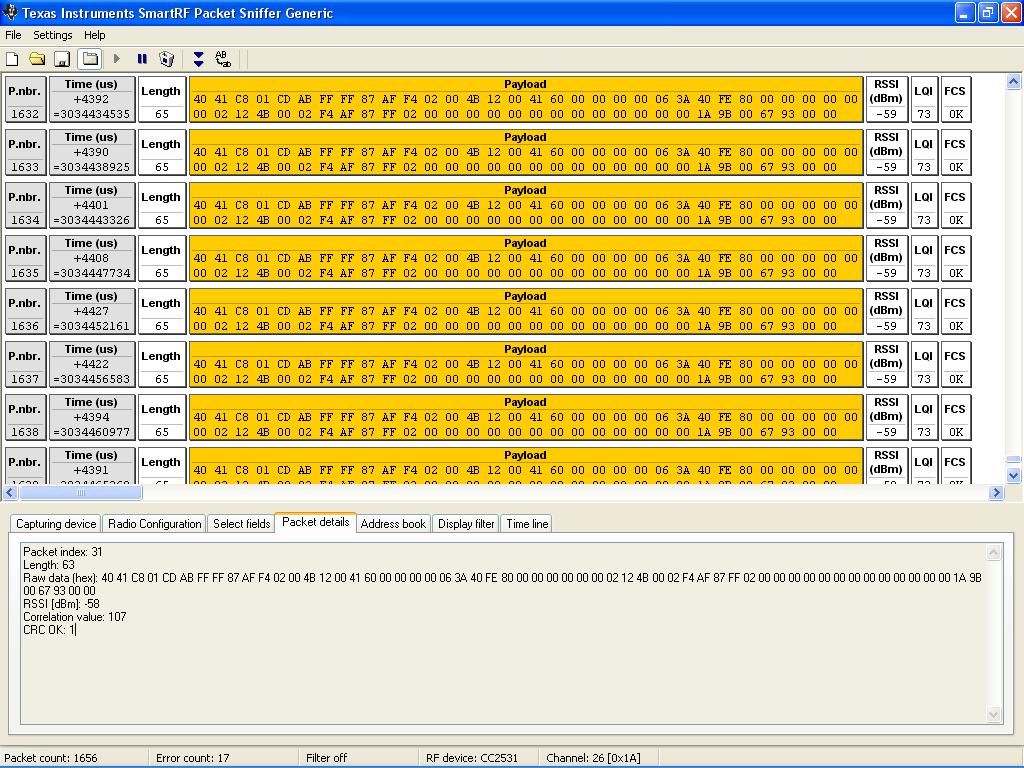Image resolution: width=1024 pixels, height=768 pixels.
Task: Minimize the Packet Sniffer window
Action: pos(965,12)
